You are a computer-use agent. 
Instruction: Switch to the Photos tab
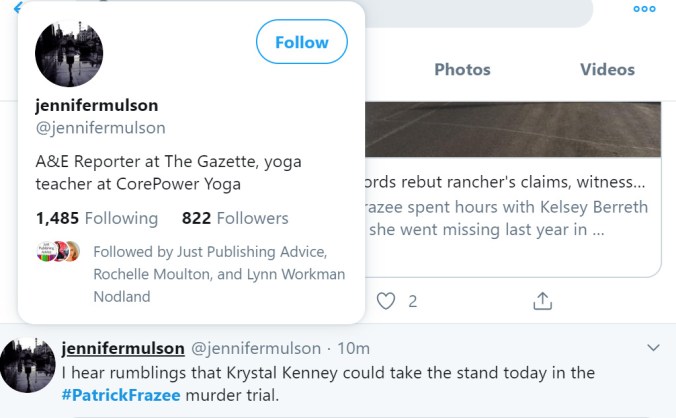point(462,69)
